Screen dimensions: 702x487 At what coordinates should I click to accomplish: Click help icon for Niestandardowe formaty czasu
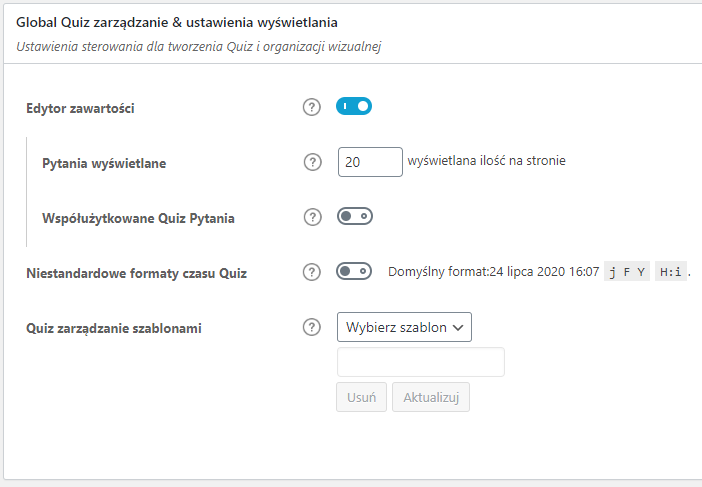tap(312, 272)
